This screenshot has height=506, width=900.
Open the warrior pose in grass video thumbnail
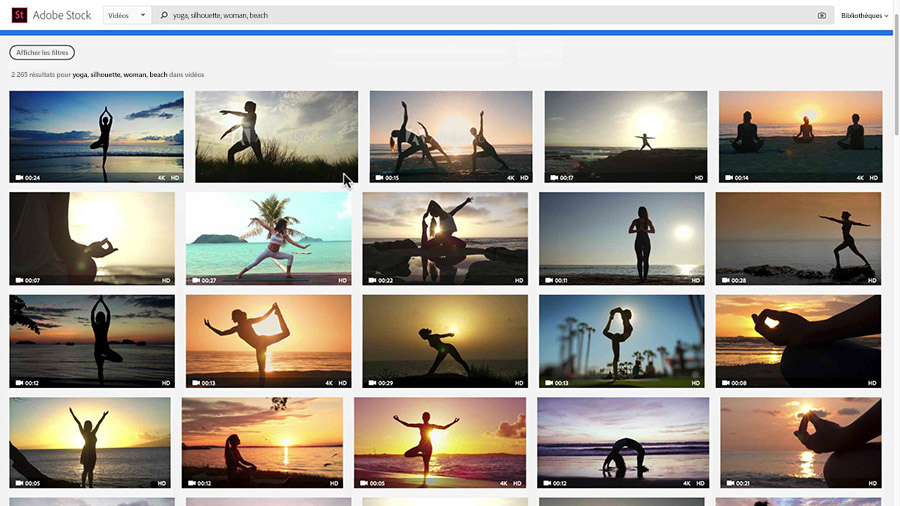(x=276, y=137)
